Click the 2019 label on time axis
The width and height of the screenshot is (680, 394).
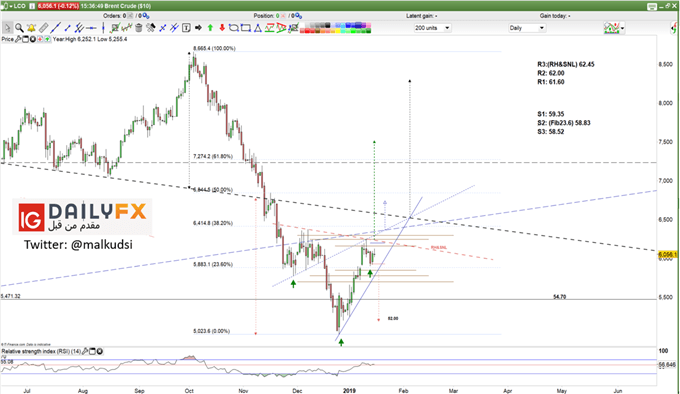[349, 391]
